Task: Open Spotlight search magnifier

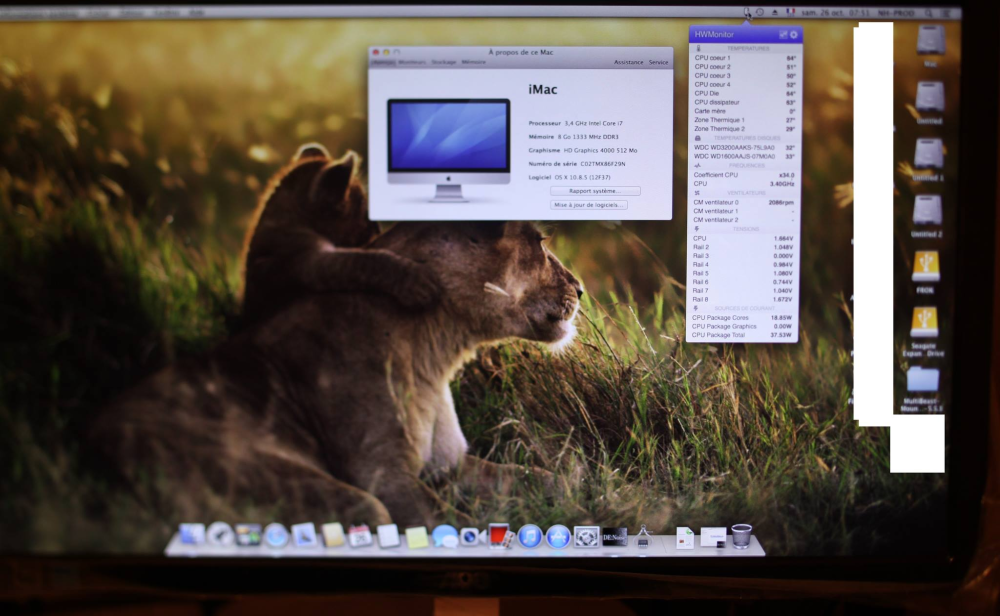Action: click(x=929, y=13)
